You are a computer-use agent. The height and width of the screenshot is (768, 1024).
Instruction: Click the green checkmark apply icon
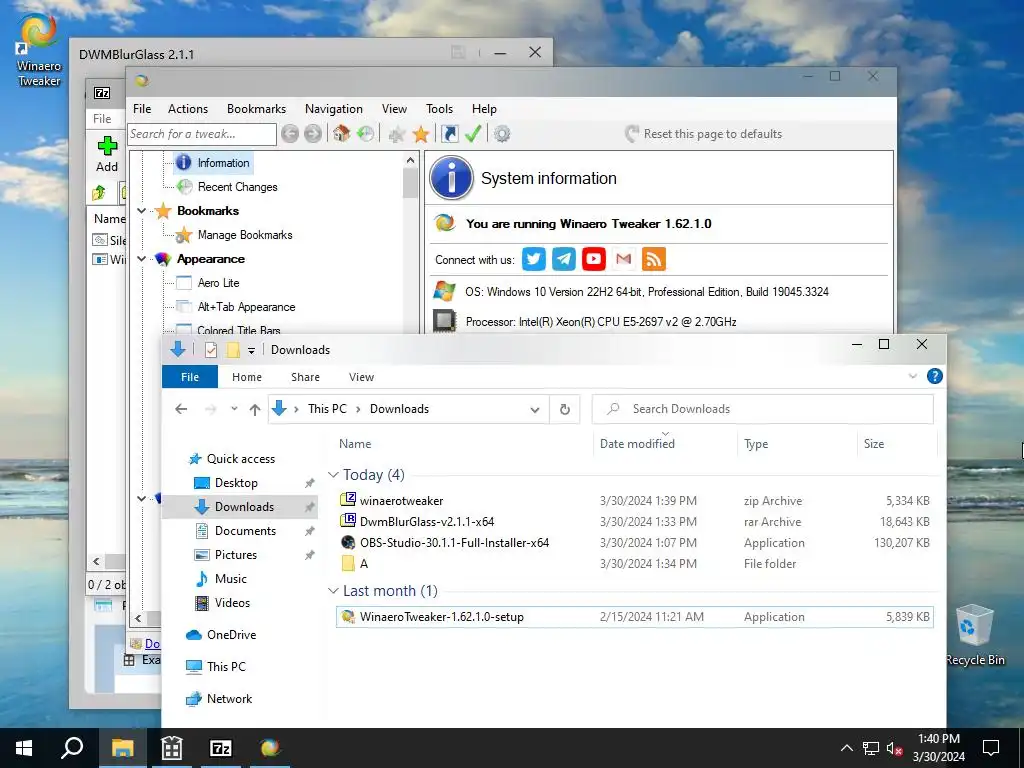473,134
